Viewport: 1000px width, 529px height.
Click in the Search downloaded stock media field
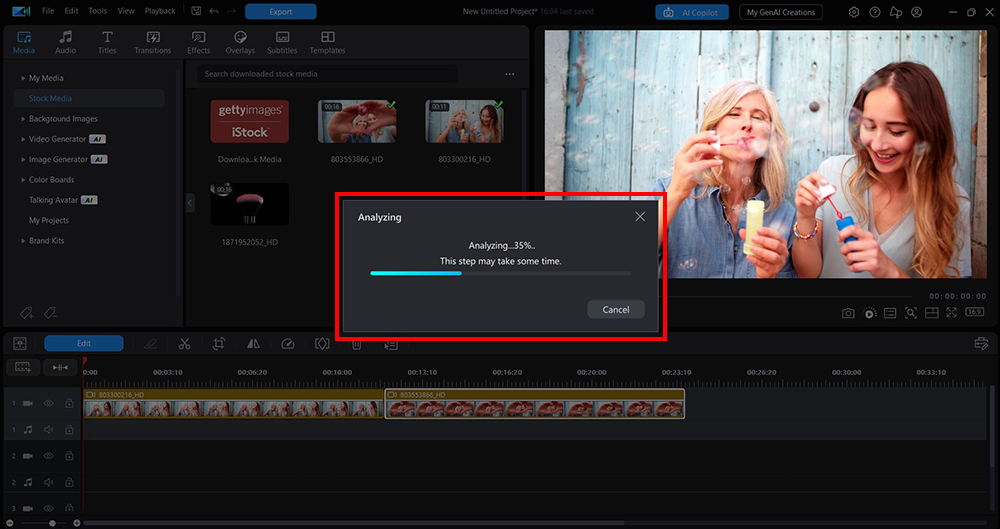click(327, 74)
